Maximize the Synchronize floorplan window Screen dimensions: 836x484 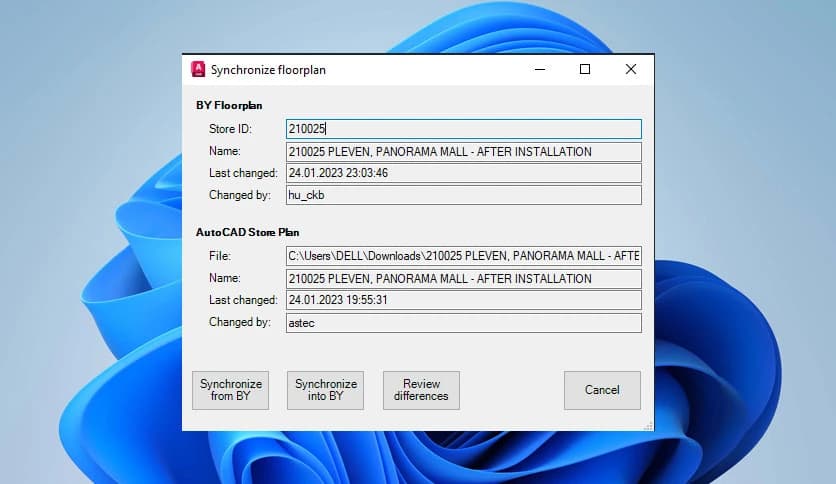point(585,69)
